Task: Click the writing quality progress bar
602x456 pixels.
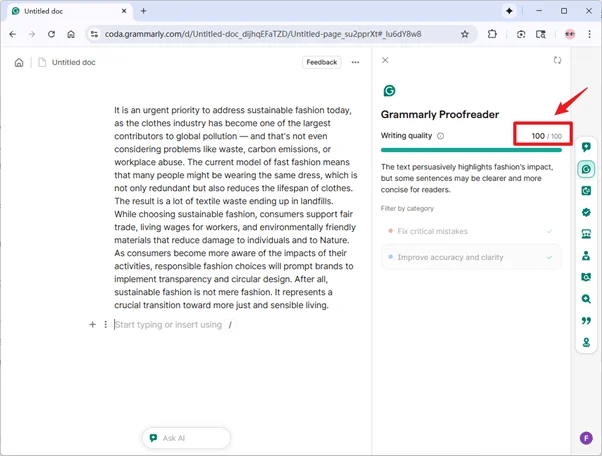Action: pyautogui.click(x=471, y=150)
